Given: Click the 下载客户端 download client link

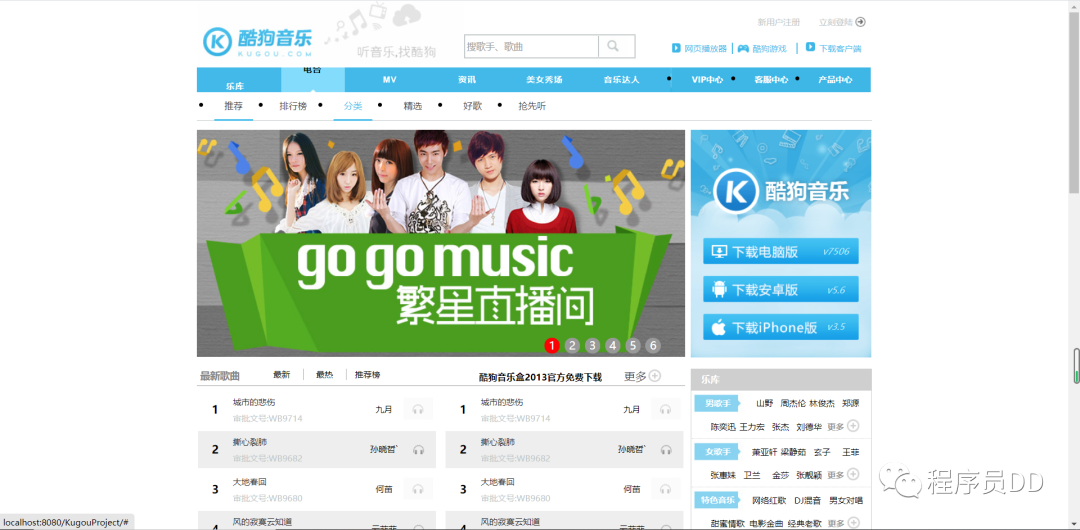Looking at the screenshot, I should [834, 48].
